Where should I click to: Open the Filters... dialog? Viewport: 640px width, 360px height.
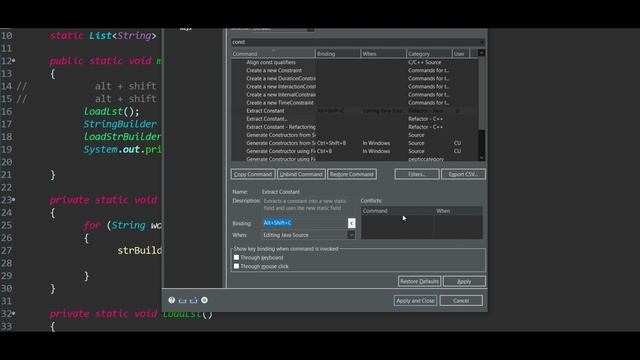tap(417, 174)
